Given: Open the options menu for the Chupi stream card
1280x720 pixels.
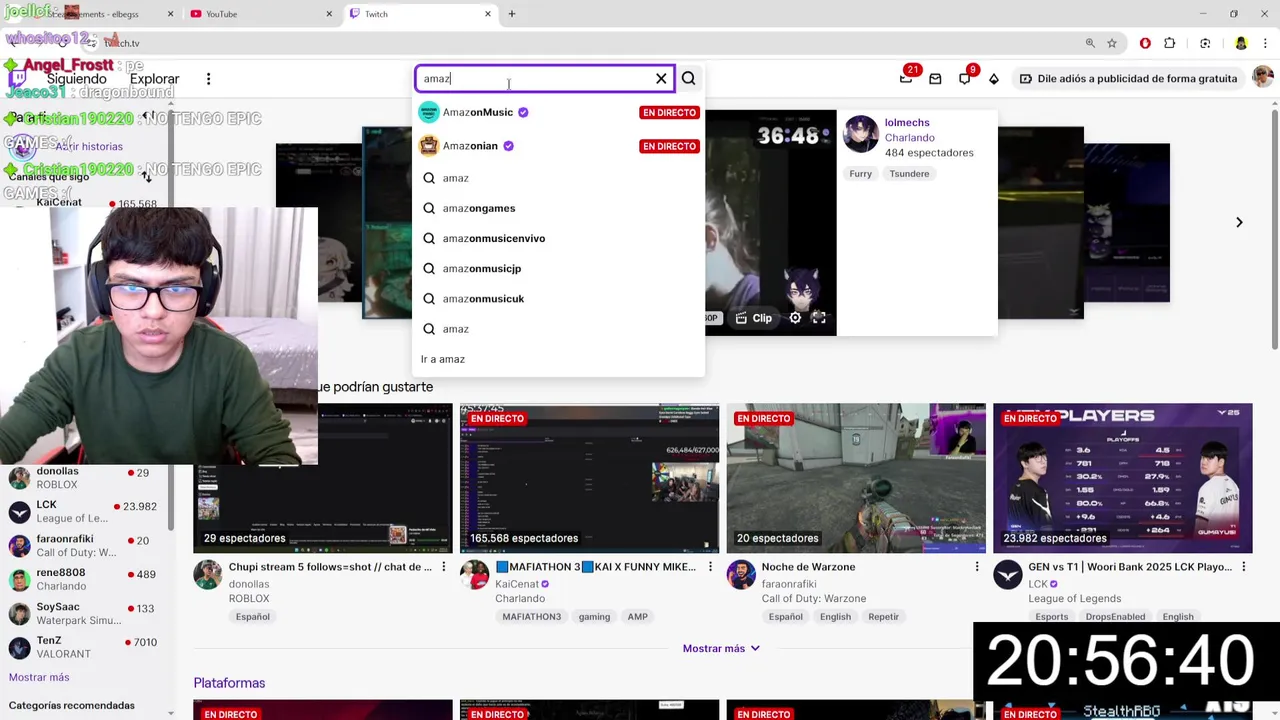Looking at the screenshot, I should (444, 567).
